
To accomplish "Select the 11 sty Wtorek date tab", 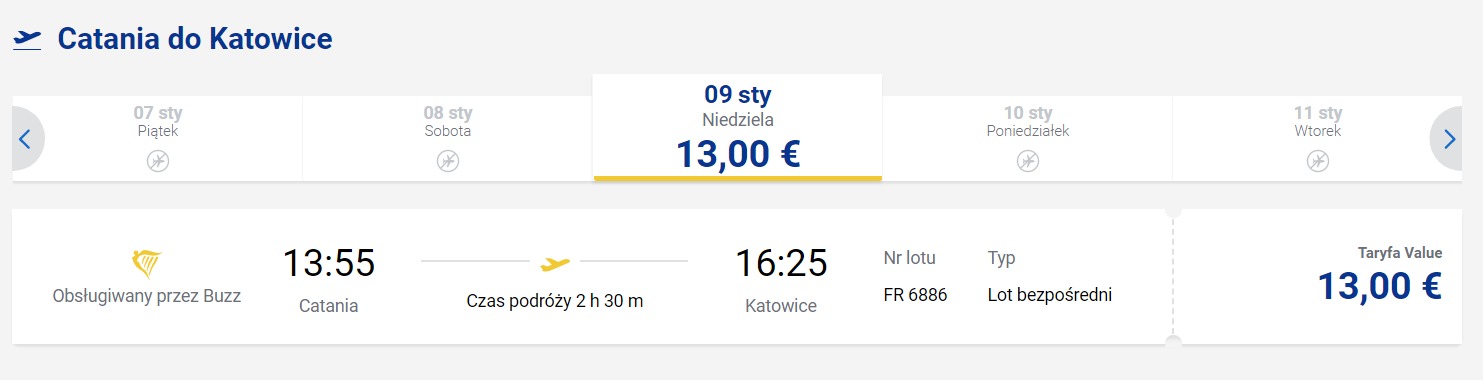I will [1318, 139].
